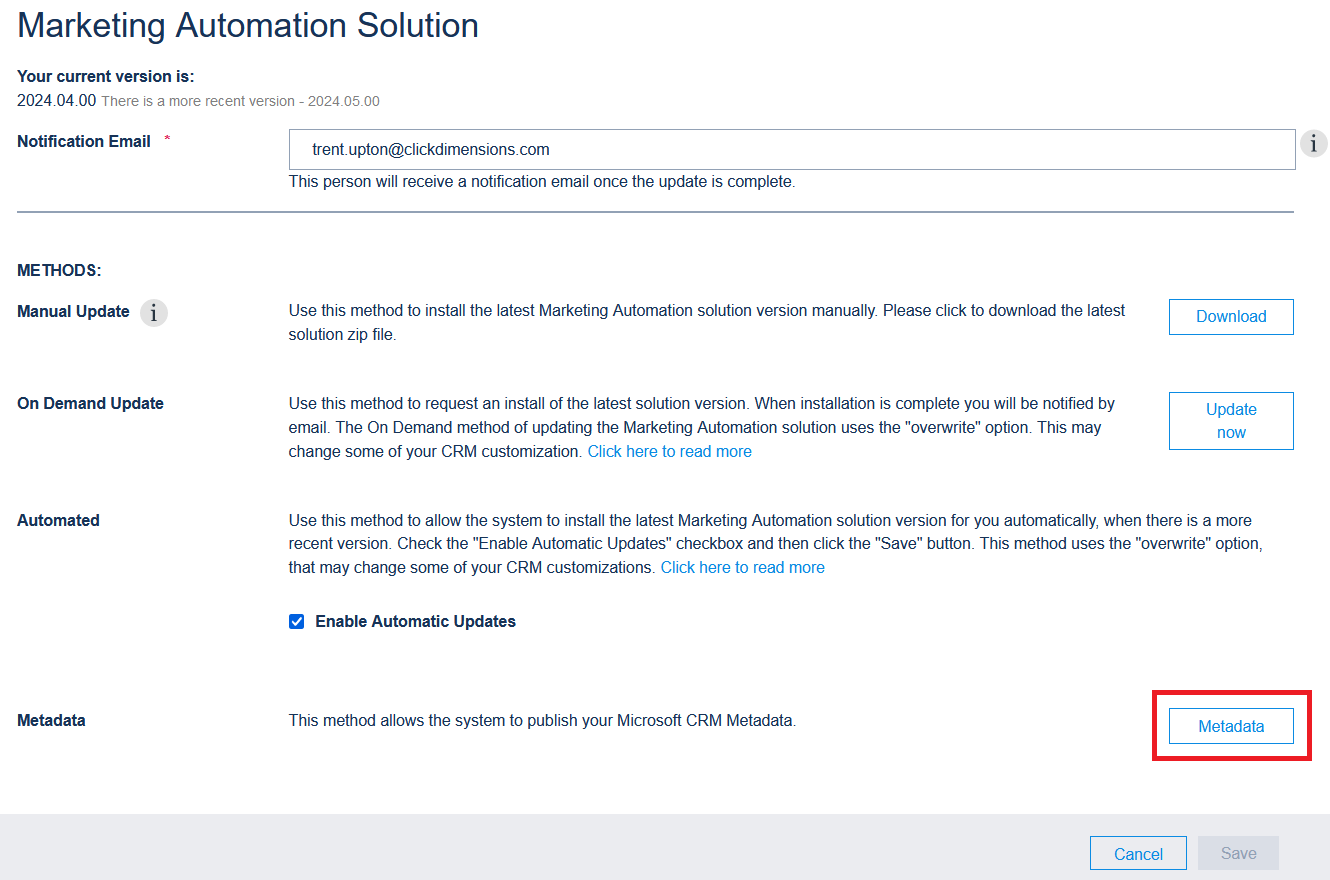This screenshot has height=880, width=1330.
Task: Open the Automated section read more link
Action: click(742, 567)
